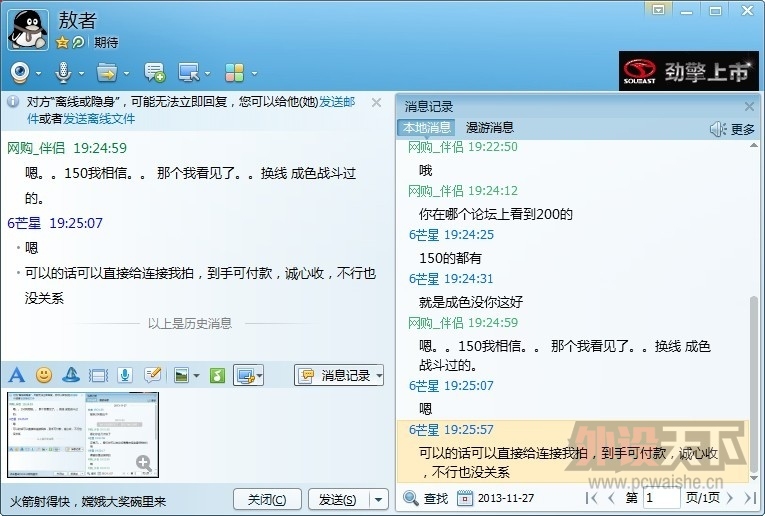Go to the first history page
This screenshot has width=765, height=516.
tap(591, 498)
